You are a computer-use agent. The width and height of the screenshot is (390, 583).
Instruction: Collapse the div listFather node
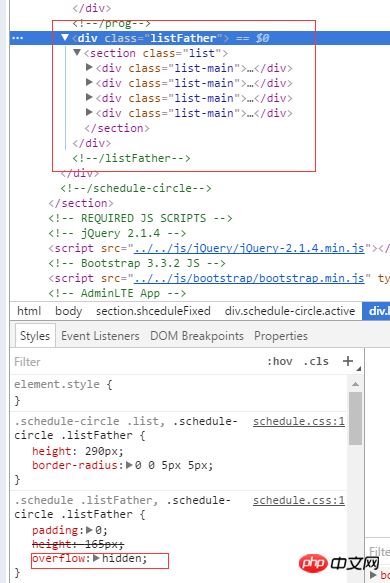pyautogui.click(x=65, y=38)
